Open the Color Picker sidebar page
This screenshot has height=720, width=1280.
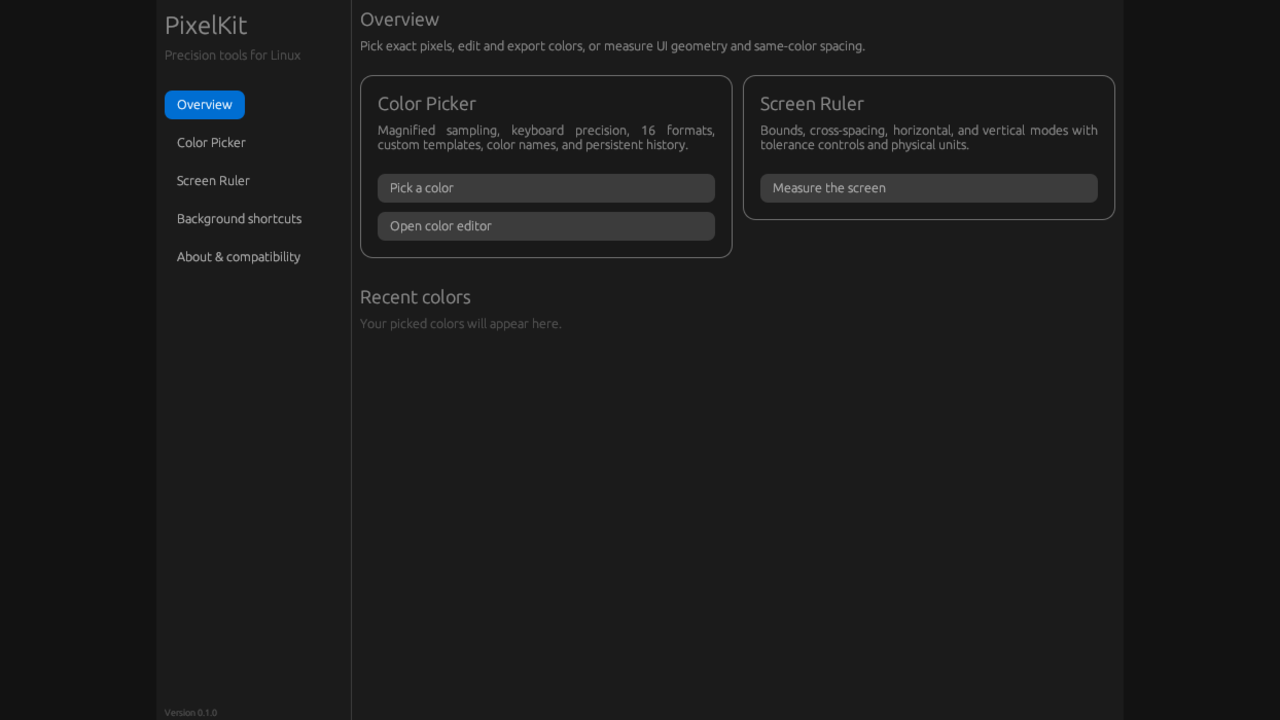[211, 143]
